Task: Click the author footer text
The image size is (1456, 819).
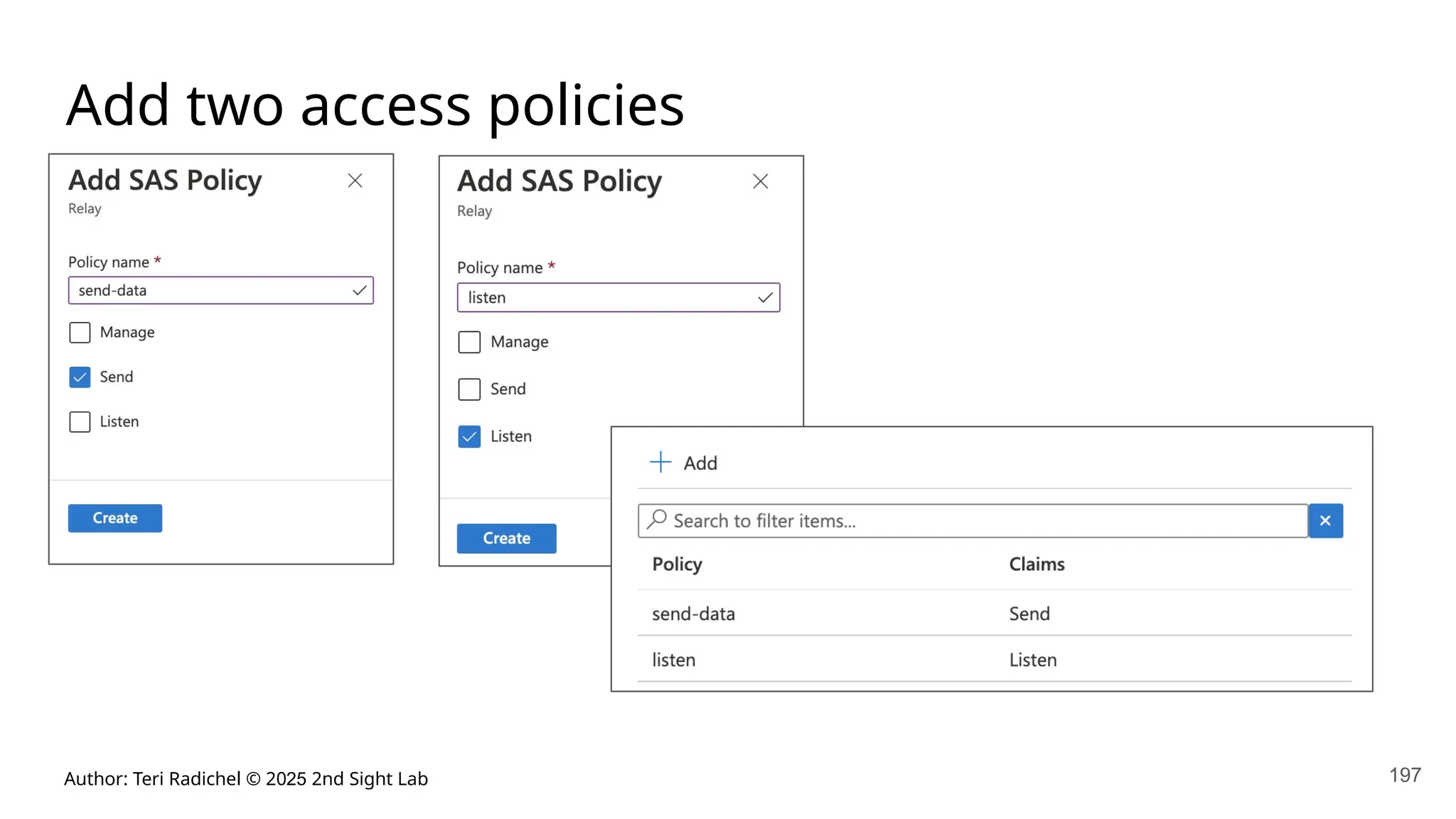Action: pos(246,779)
